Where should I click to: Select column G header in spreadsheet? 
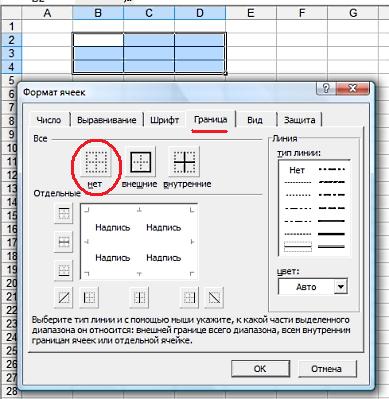click(353, 13)
